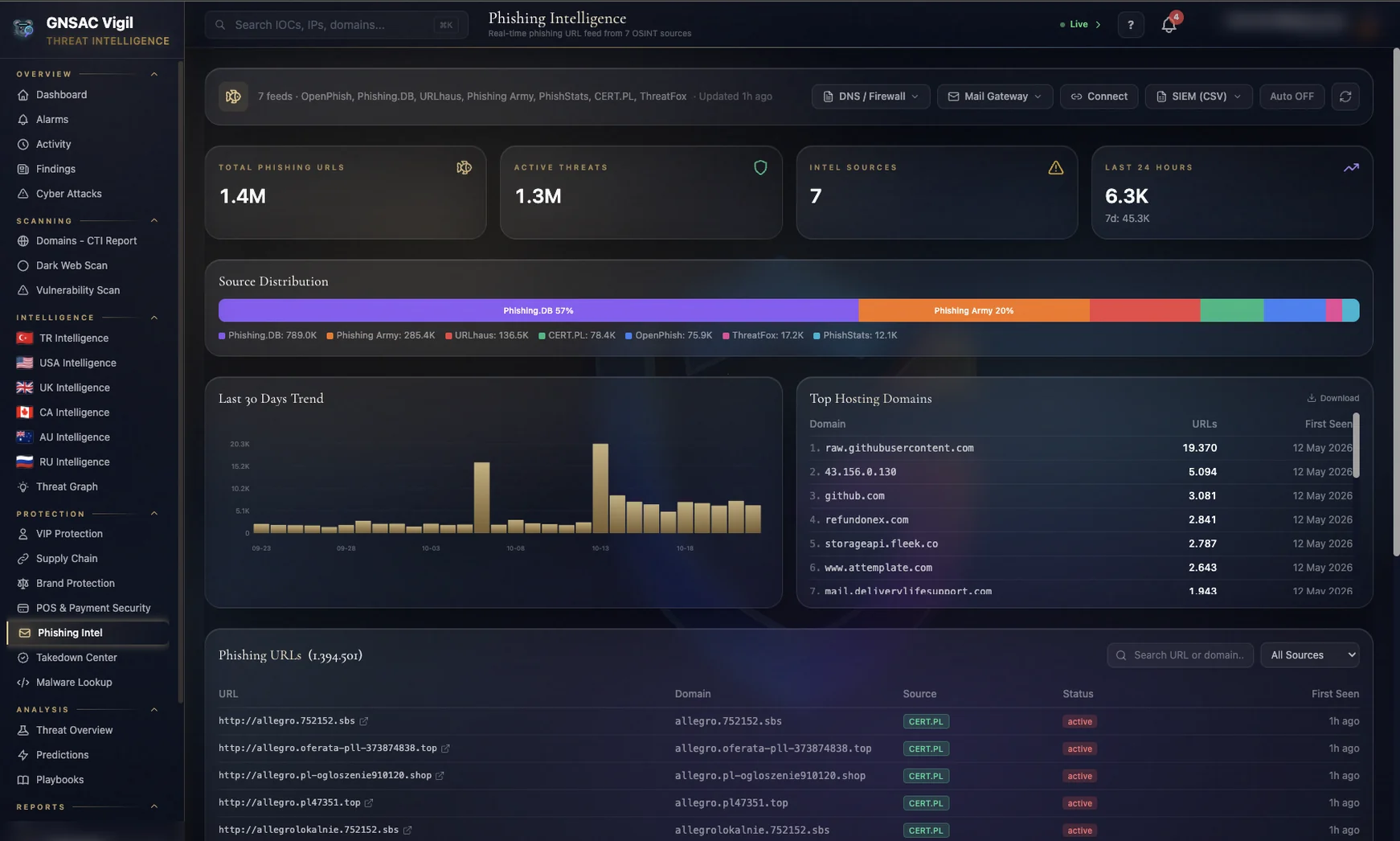Click the Dashboard home icon in sidebar
The width and height of the screenshot is (1400, 841).
click(x=23, y=95)
